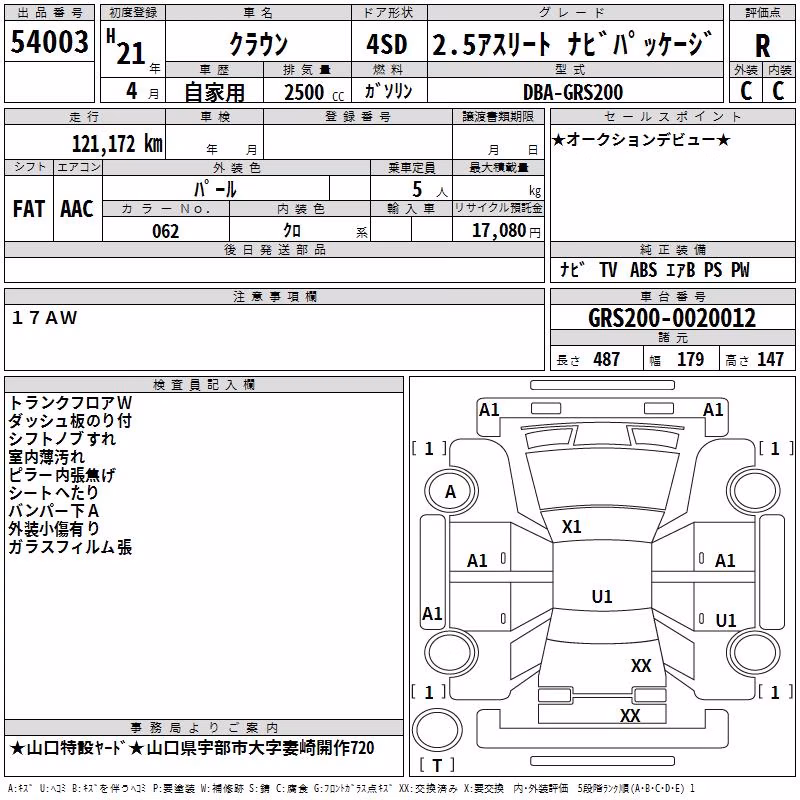This screenshot has height=800, width=800.
Task: Select the seating capacity value 5 人
Action: [x=429, y=190]
